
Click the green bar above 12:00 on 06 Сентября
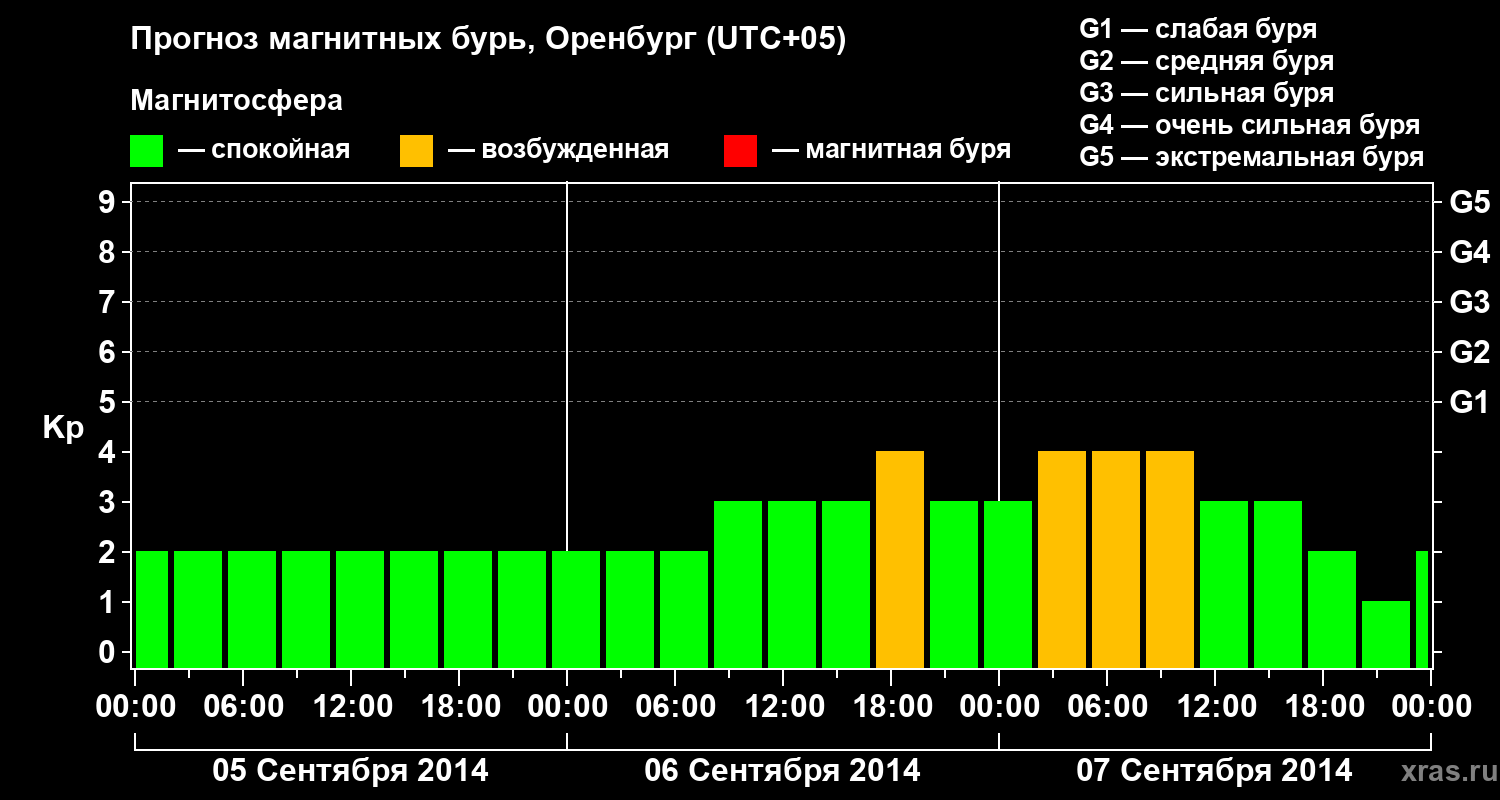(x=792, y=584)
